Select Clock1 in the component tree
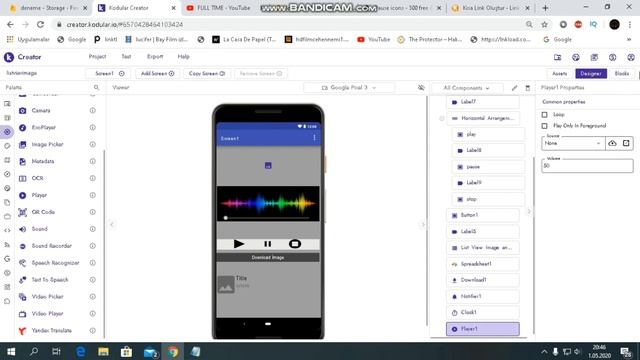640x360 pixels. tap(483, 312)
